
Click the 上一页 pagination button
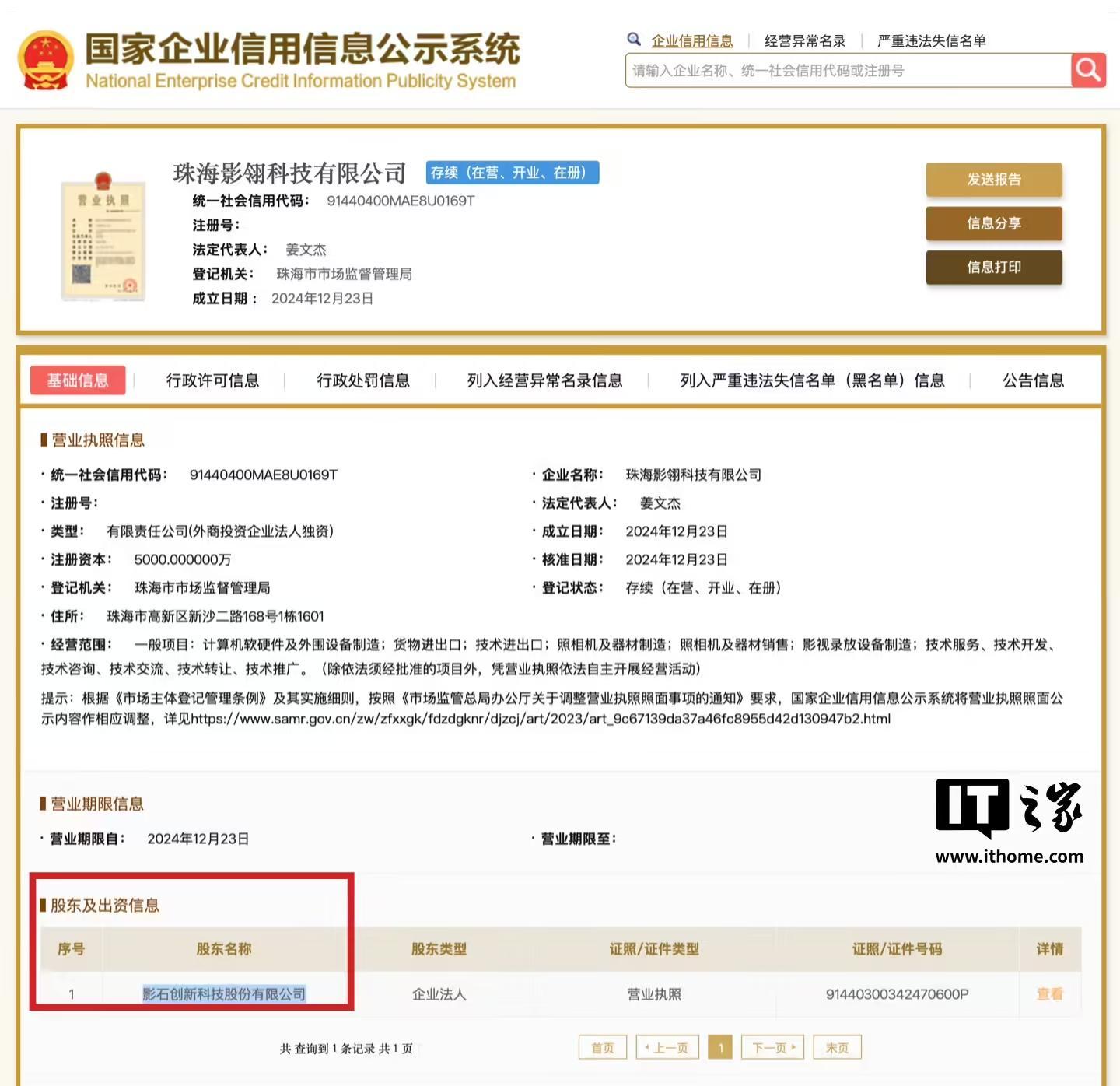tap(667, 1048)
